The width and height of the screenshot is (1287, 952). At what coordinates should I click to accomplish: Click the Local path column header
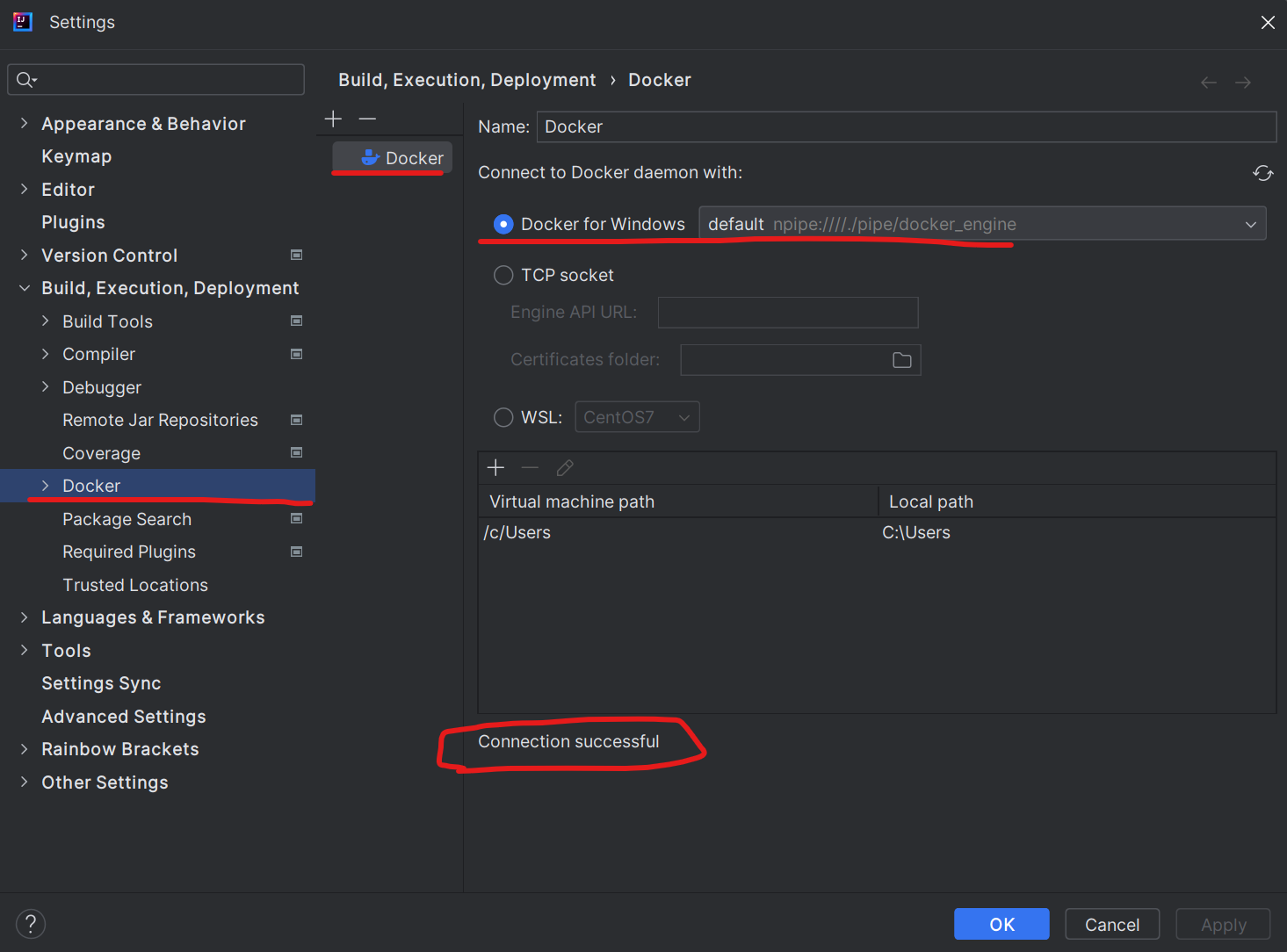[1078, 501]
